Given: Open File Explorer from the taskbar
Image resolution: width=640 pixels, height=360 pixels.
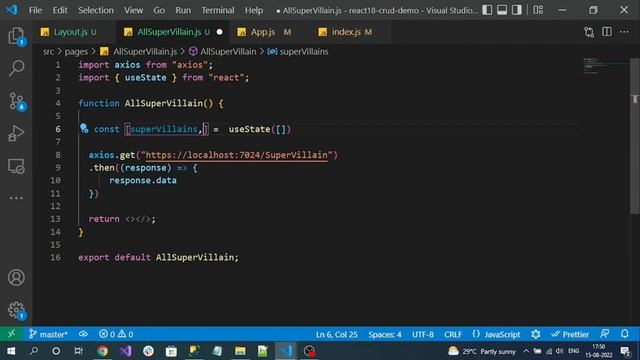Looking at the screenshot, I should tap(240, 351).
